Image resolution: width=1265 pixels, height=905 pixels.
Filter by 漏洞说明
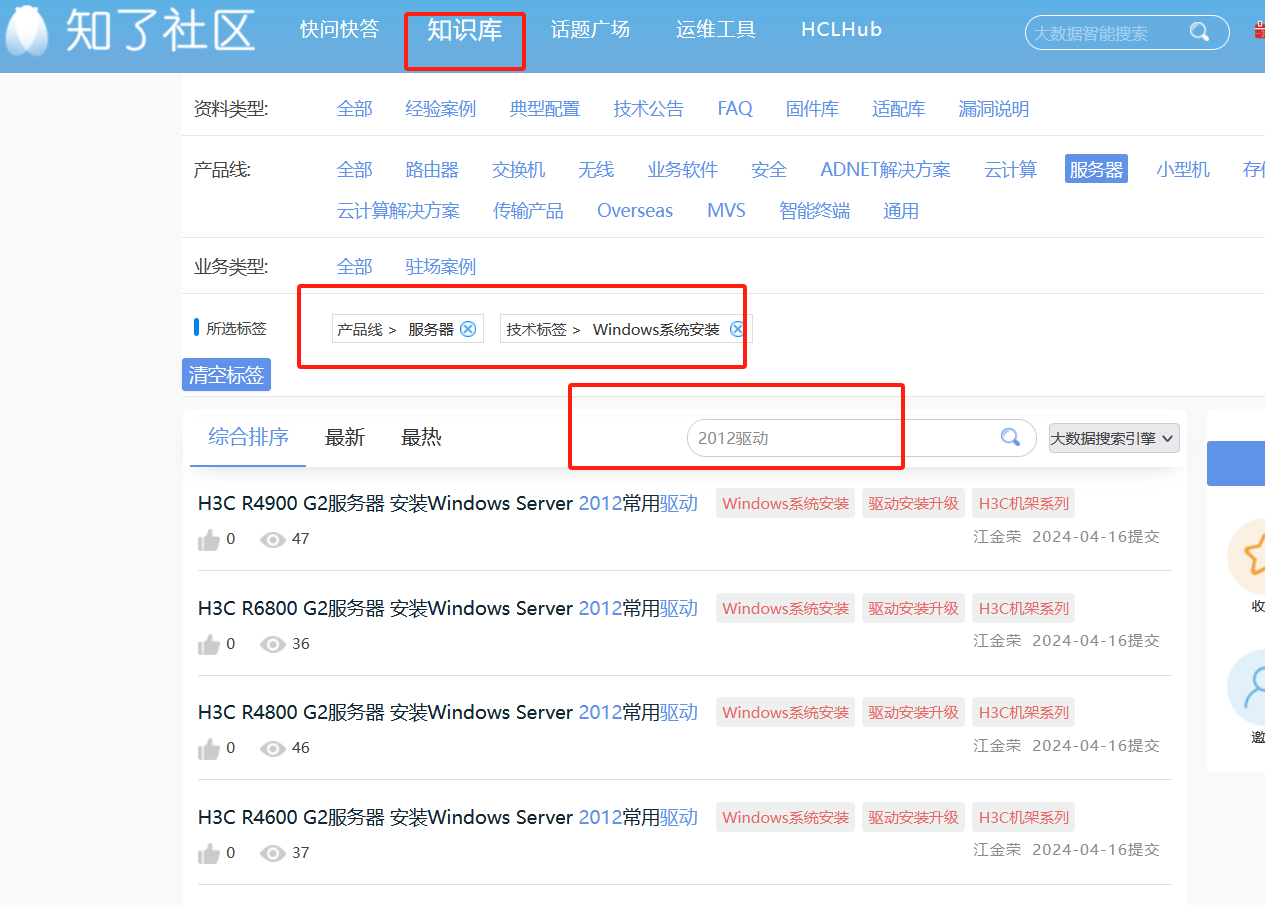[x=994, y=109]
